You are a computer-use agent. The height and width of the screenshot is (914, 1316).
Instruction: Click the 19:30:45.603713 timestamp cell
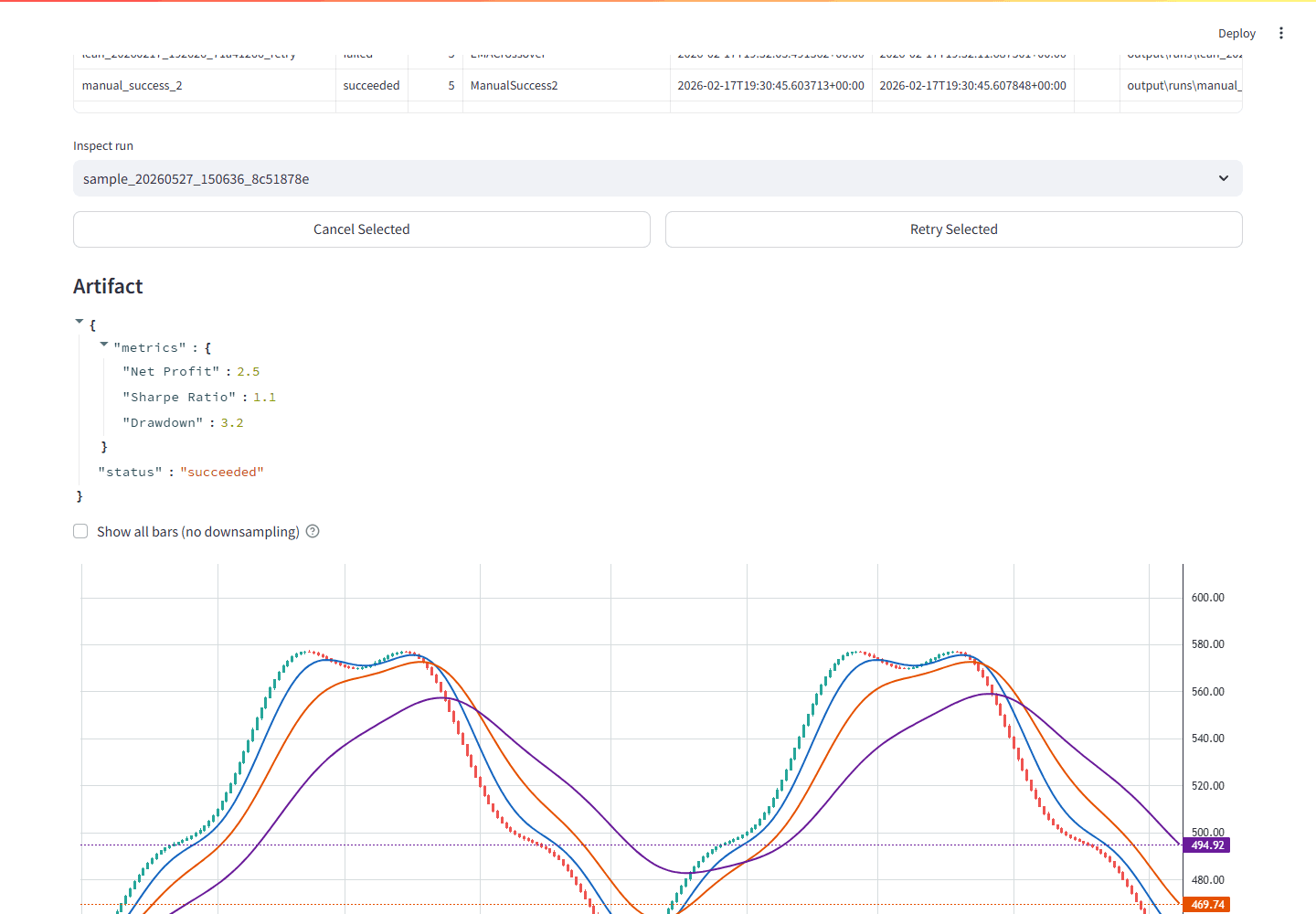pos(771,85)
